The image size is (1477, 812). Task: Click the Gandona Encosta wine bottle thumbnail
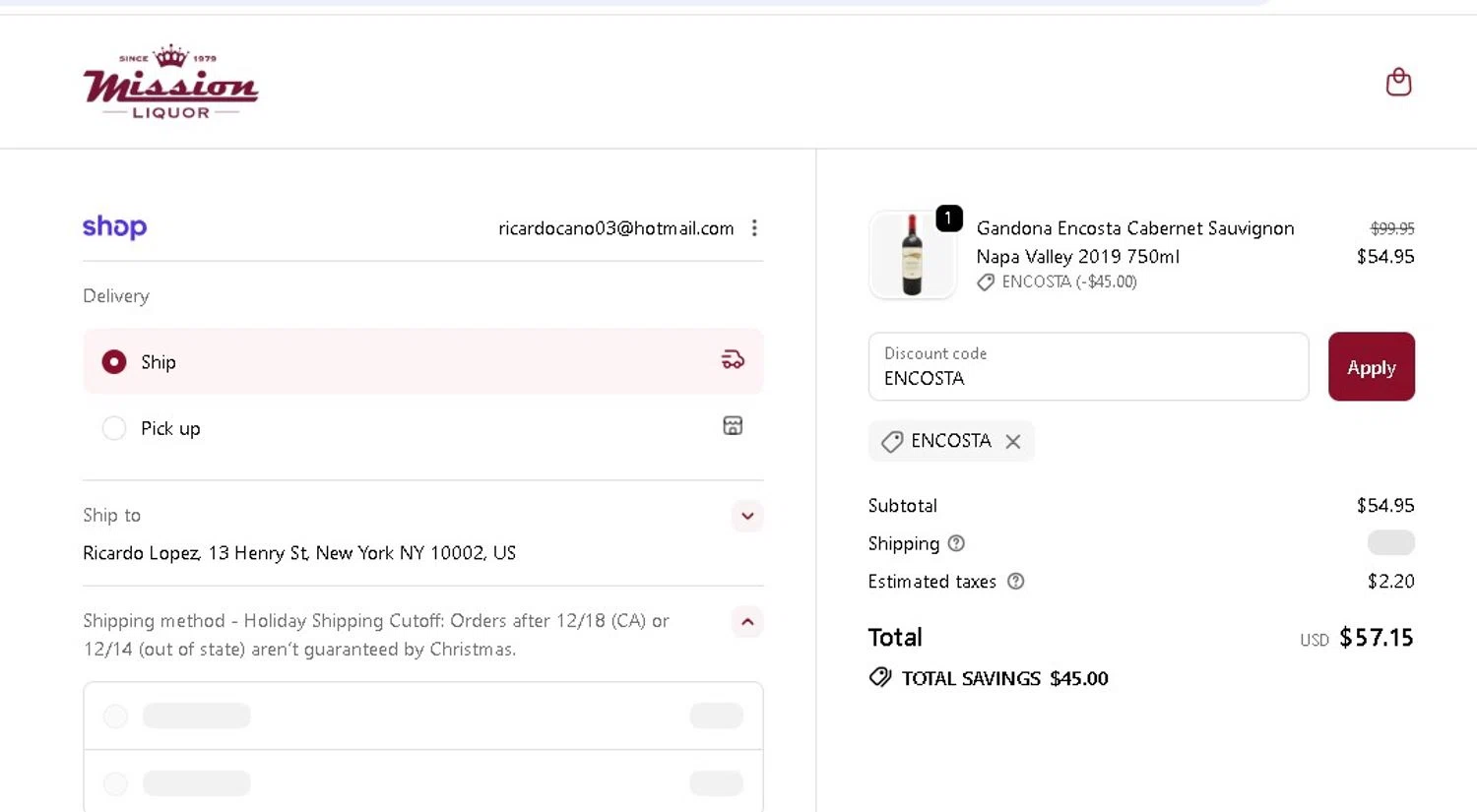(912, 255)
